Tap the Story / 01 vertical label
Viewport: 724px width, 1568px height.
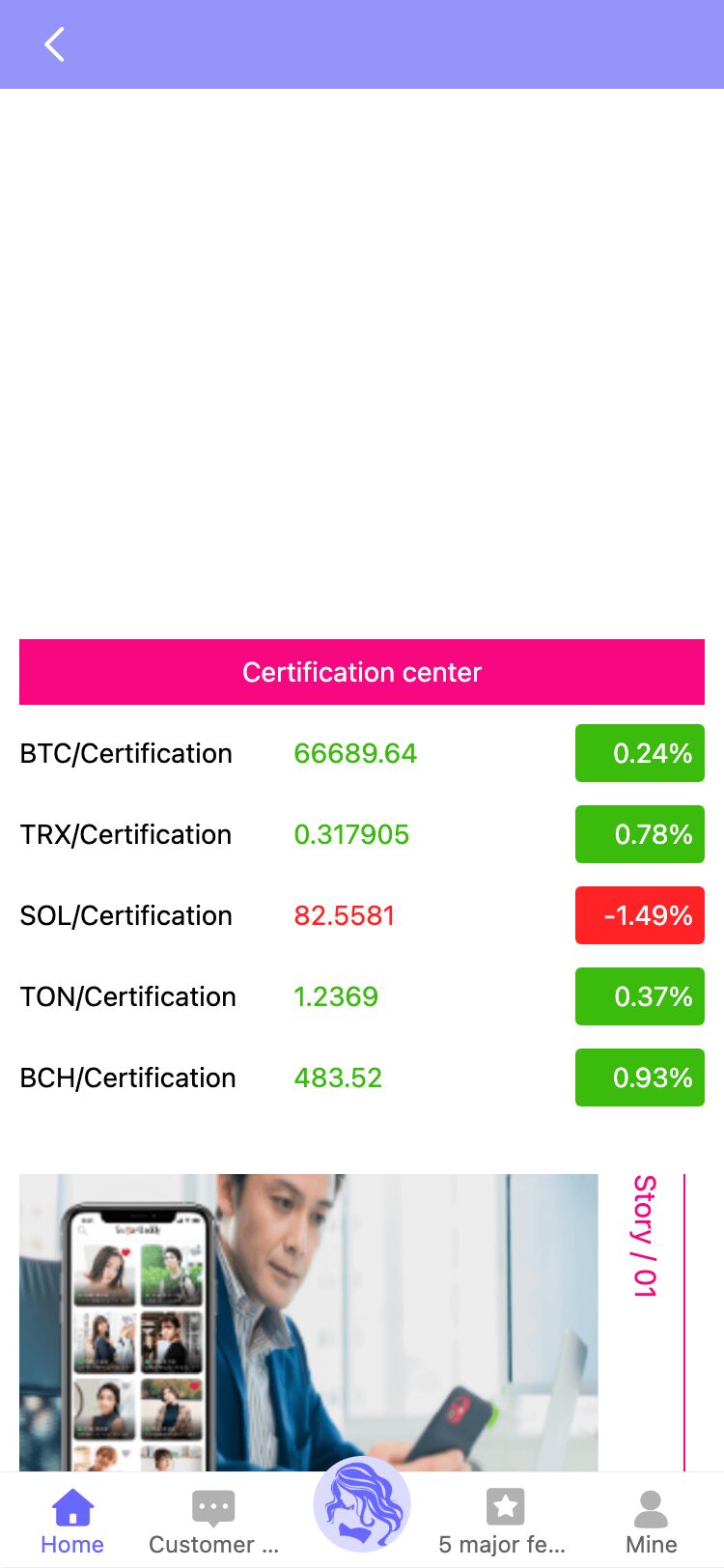[x=645, y=1236]
